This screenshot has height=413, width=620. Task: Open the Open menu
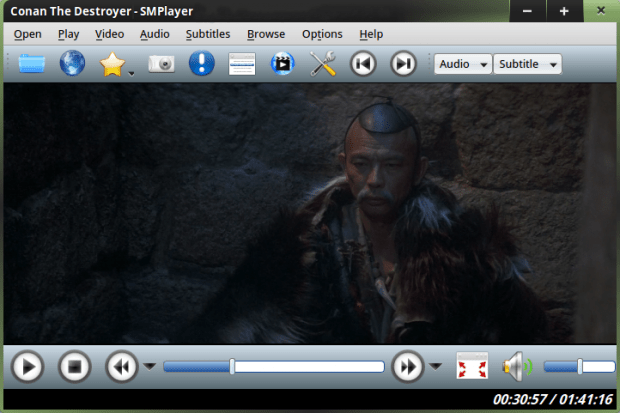click(28, 34)
